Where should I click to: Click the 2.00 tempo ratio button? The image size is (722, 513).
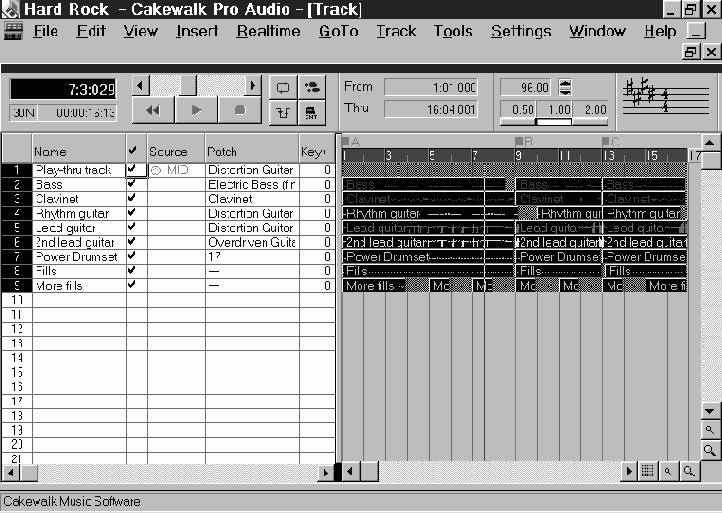pos(594,109)
